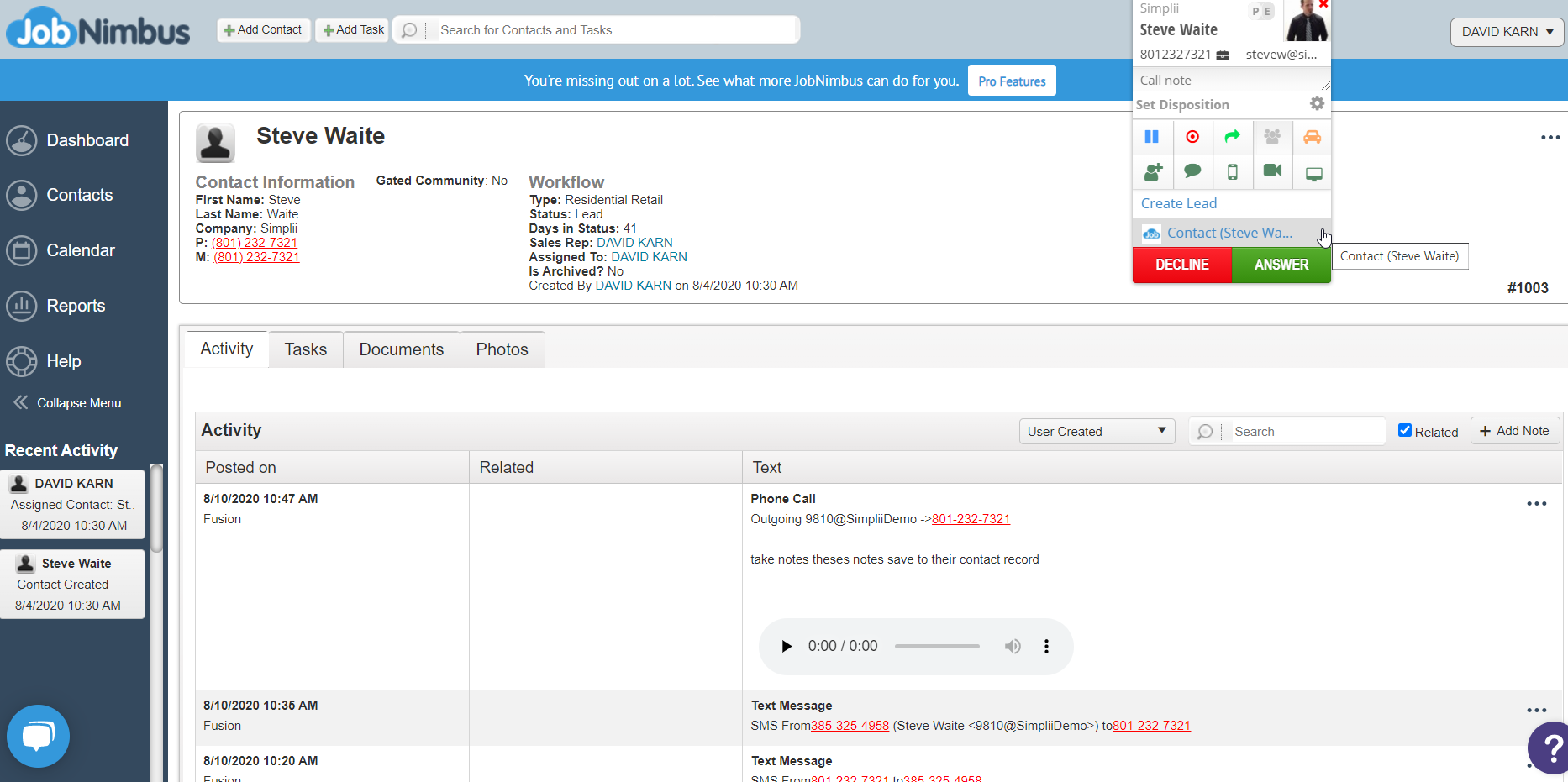The width and height of the screenshot is (1568, 782).
Task: Click the Pro Features button
Action: (1012, 81)
